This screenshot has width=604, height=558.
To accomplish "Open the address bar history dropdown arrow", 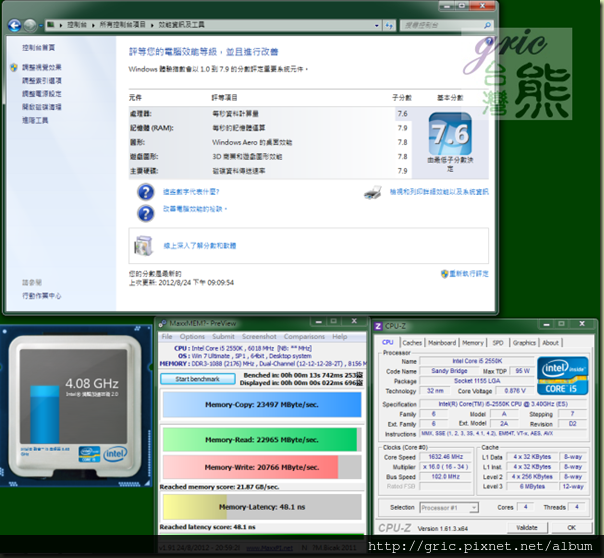I will tap(376, 25).
